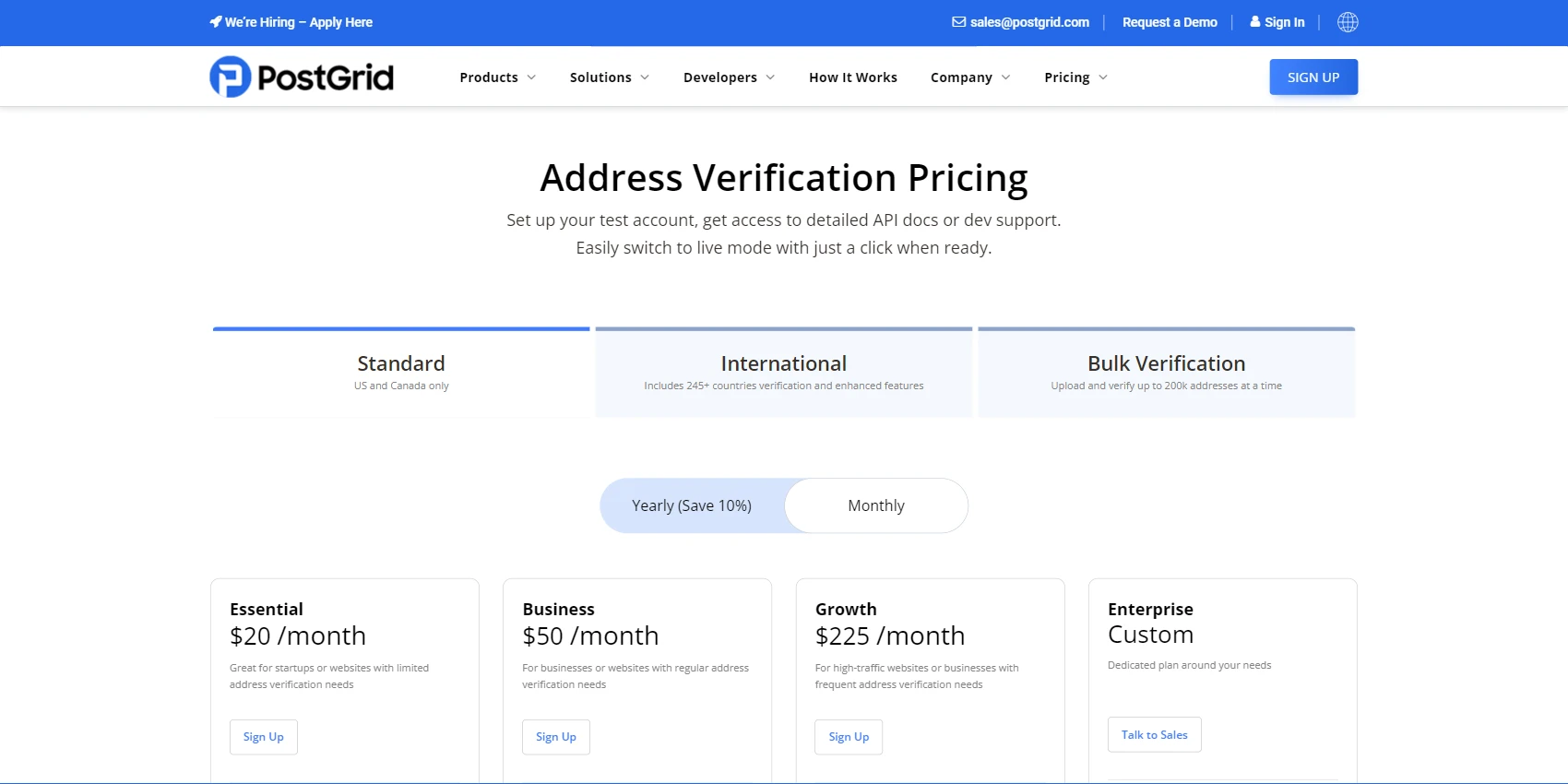Open Request a Demo link
The image size is (1568, 784).
point(1170,22)
